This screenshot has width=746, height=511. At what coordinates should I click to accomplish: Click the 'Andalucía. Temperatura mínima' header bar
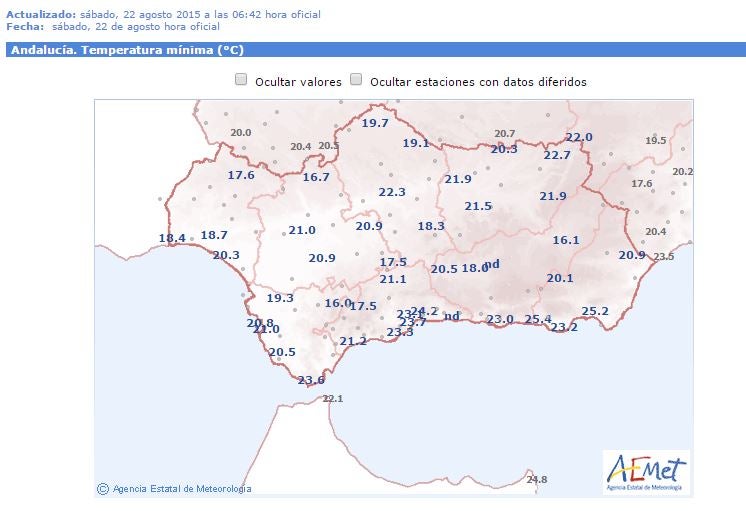coord(373,50)
